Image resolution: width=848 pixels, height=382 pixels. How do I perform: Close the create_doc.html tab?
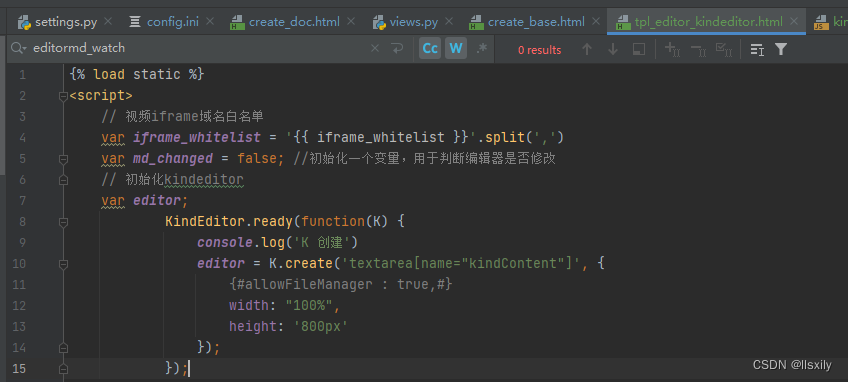[x=351, y=22]
